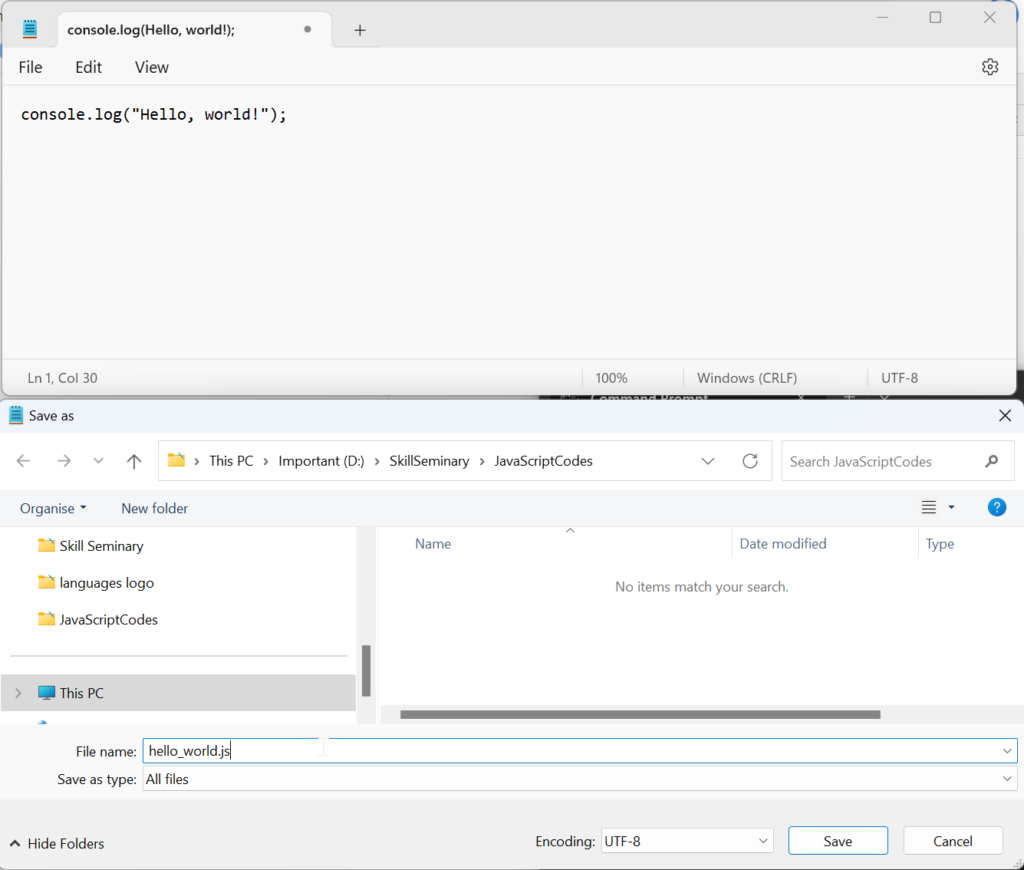The width and height of the screenshot is (1024, 870).
Task: Click the navigation pane vertical scrollbar
Action: pyautogui.click(x=366, y=671)
